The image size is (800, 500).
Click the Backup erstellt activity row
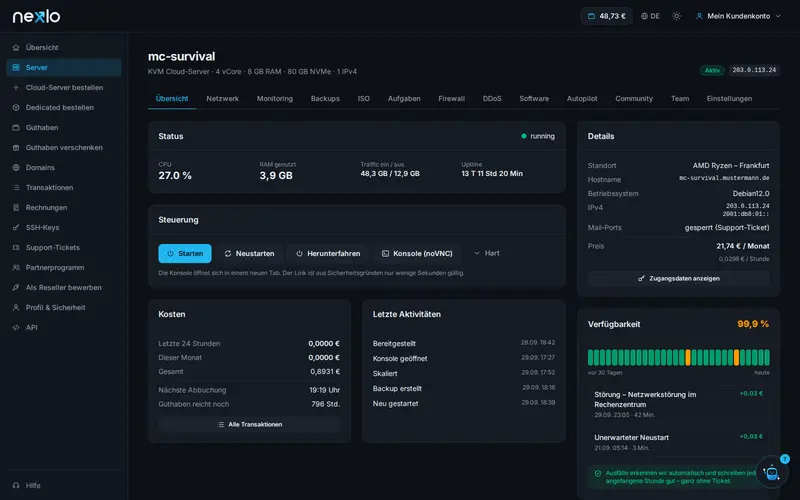(464, 388)
